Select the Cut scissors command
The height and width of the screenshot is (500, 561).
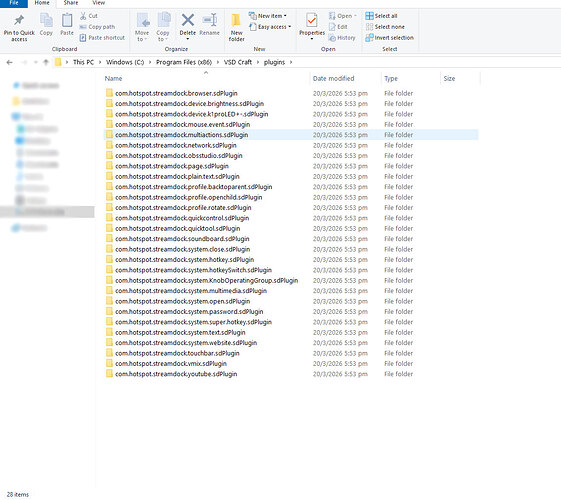[89, 16]
